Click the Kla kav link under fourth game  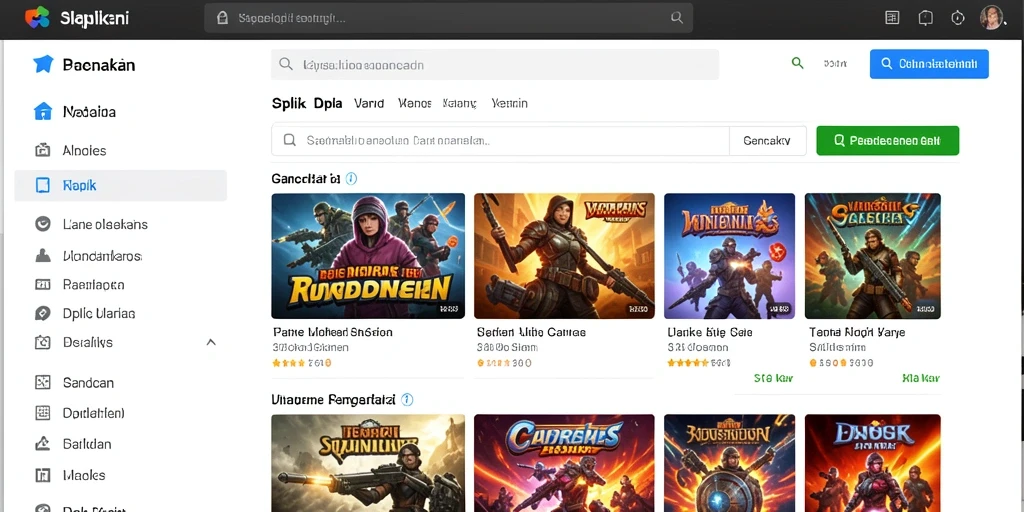pos(921,378)
